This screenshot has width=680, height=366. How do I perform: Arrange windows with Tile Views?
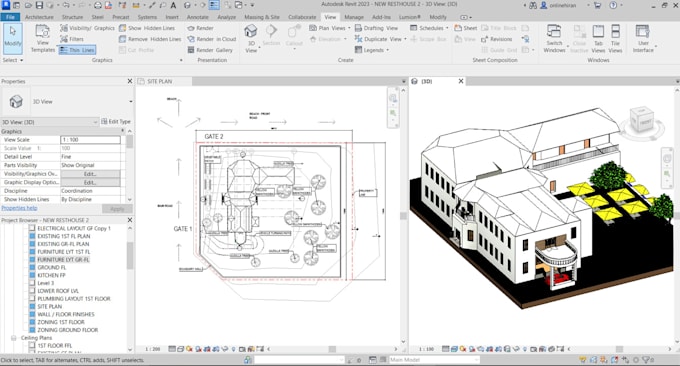(615, 39)
